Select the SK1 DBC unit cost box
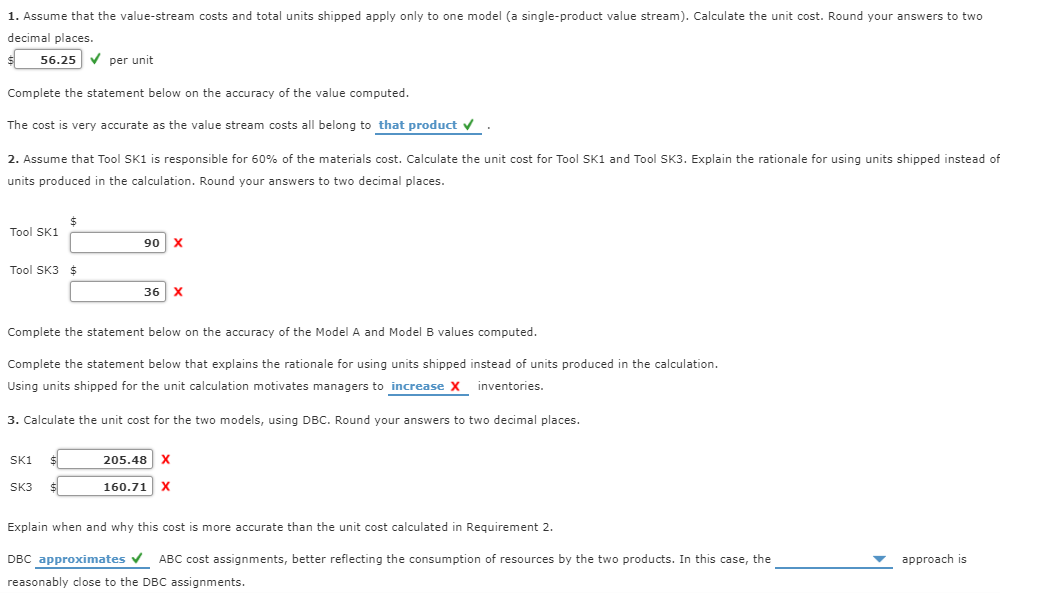Screen dimensions: 1048x593 105,460
